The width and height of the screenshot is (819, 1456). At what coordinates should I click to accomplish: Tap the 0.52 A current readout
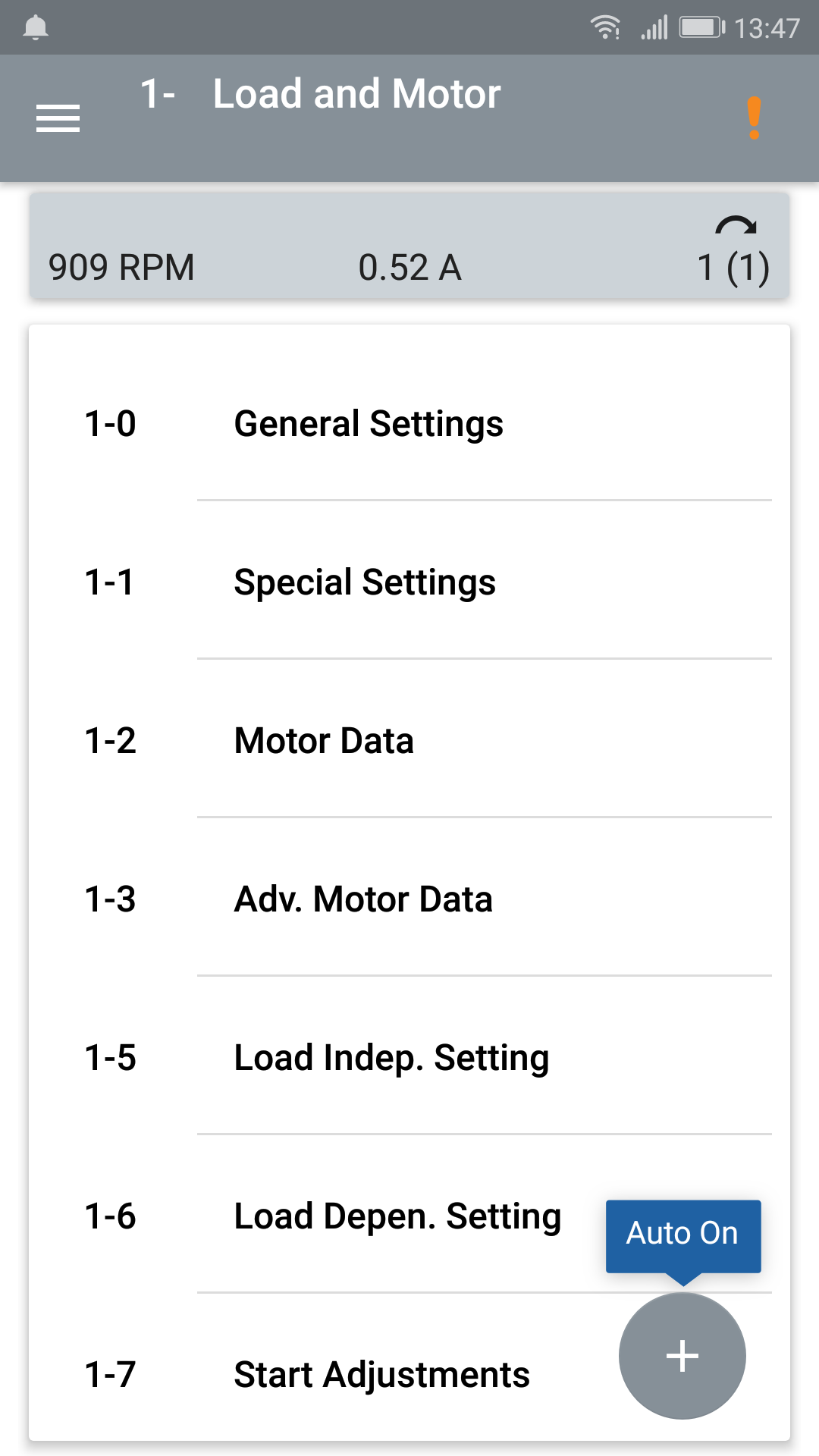tap(409, 268)
